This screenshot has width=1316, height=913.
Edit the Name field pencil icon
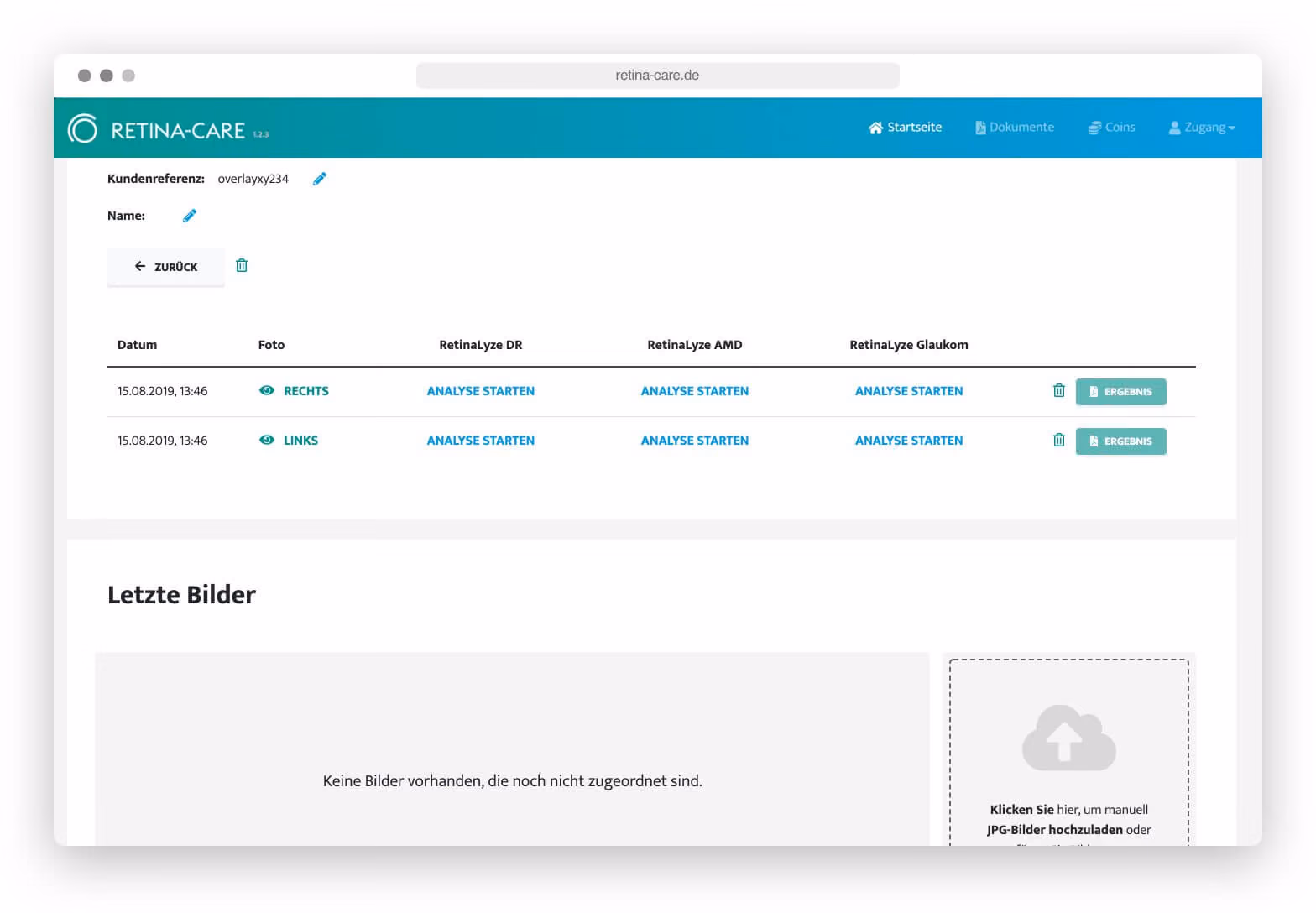pyautogui.click(x=190, y=216)
